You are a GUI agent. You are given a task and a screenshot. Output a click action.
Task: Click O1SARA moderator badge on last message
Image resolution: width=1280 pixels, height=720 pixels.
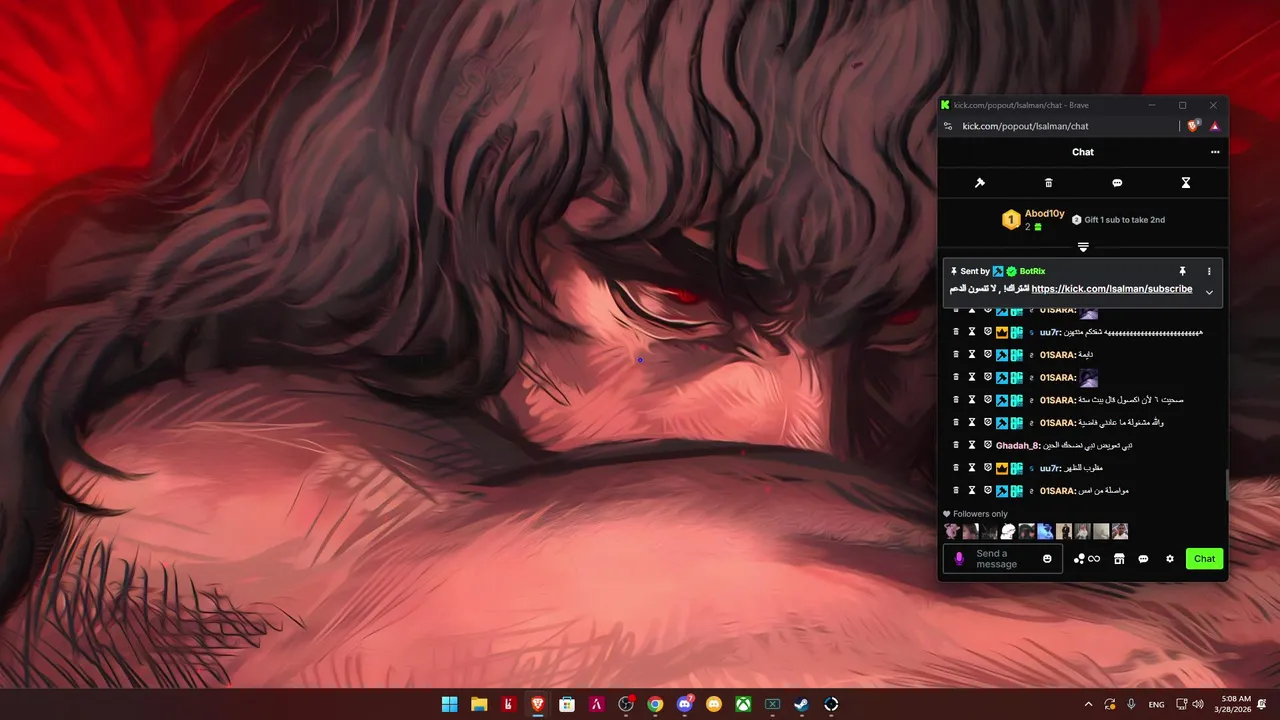[x=1001, y=491]
